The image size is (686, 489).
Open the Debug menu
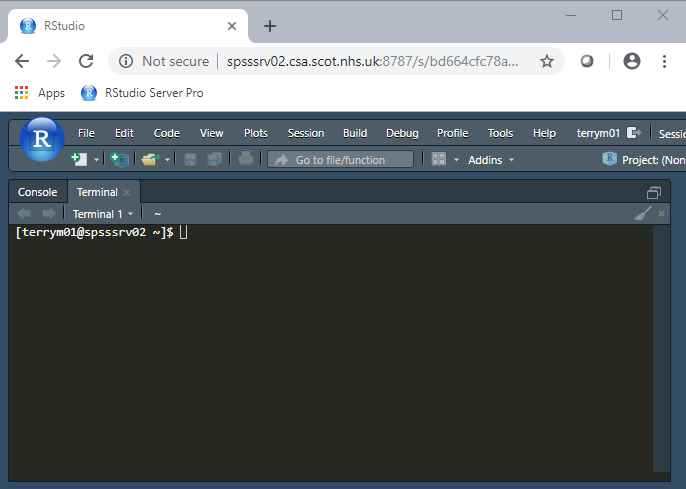402,133
